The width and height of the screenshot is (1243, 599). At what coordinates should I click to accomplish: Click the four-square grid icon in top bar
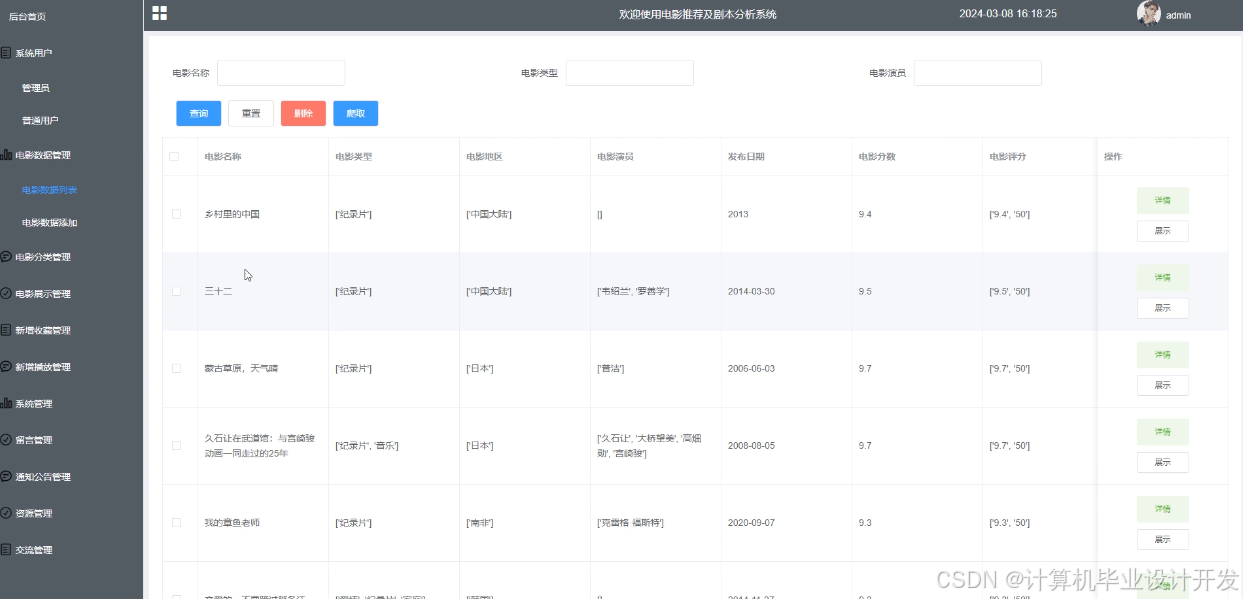pyautogui.click(x=159, y=13)
